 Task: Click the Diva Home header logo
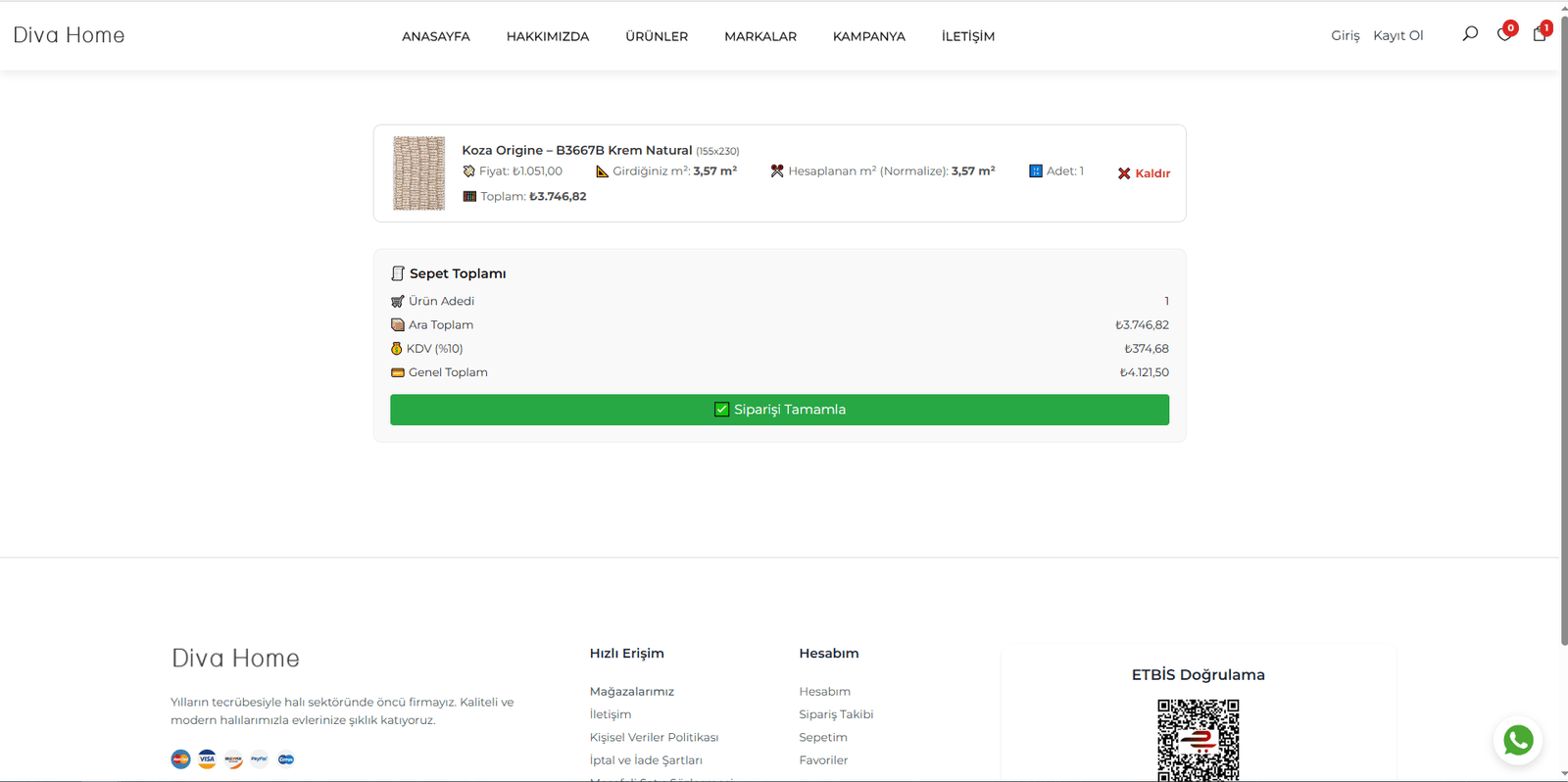[69, 35]
